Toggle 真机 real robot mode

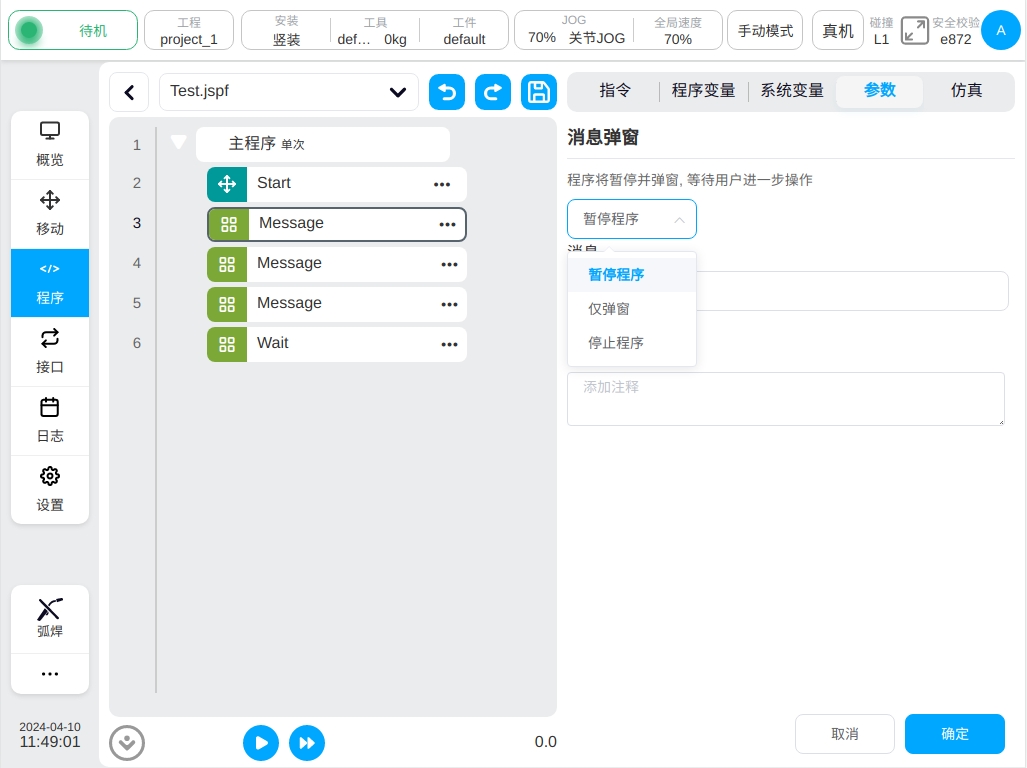[837, 31]
